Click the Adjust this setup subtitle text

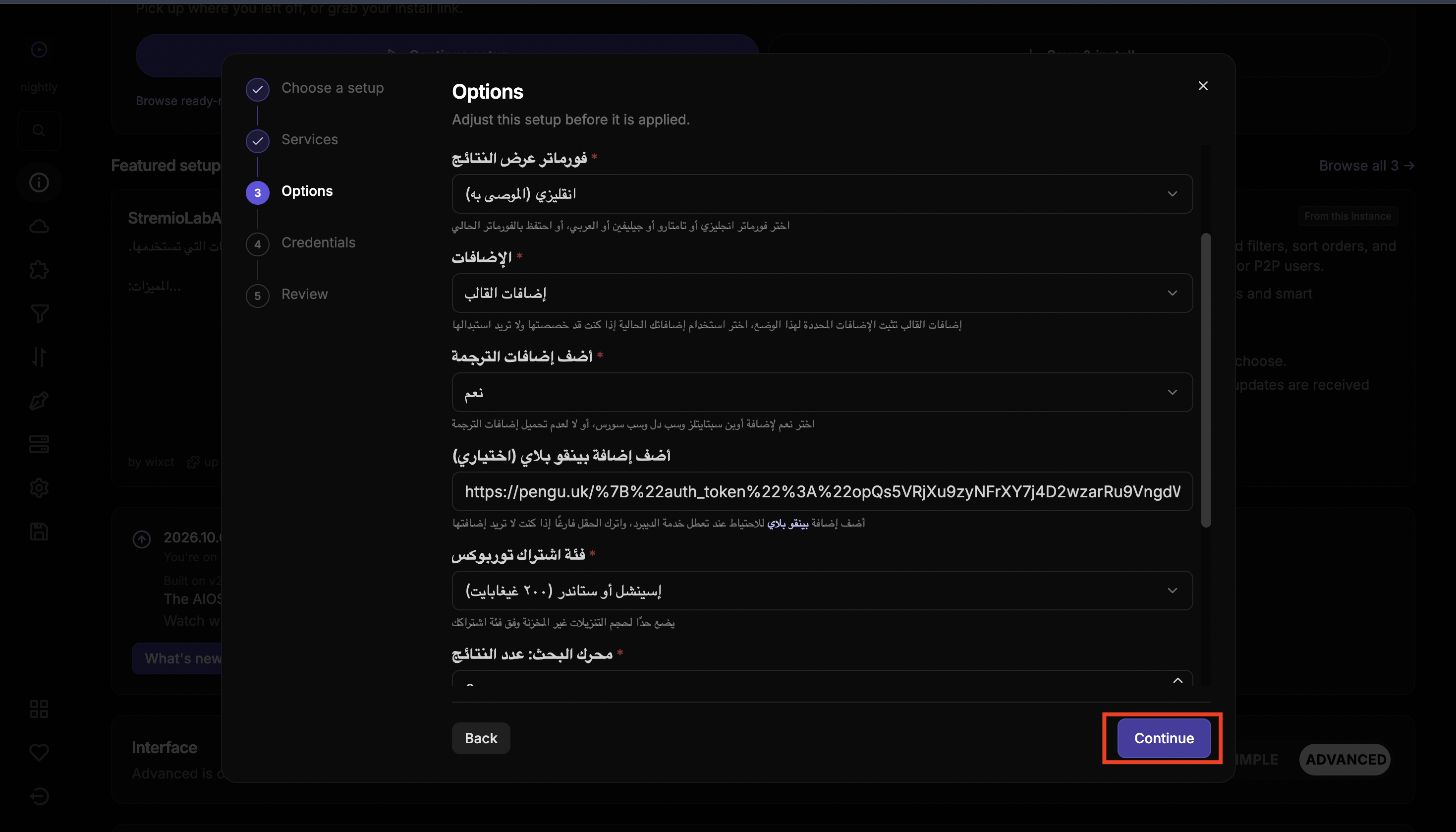click(570, 119)
